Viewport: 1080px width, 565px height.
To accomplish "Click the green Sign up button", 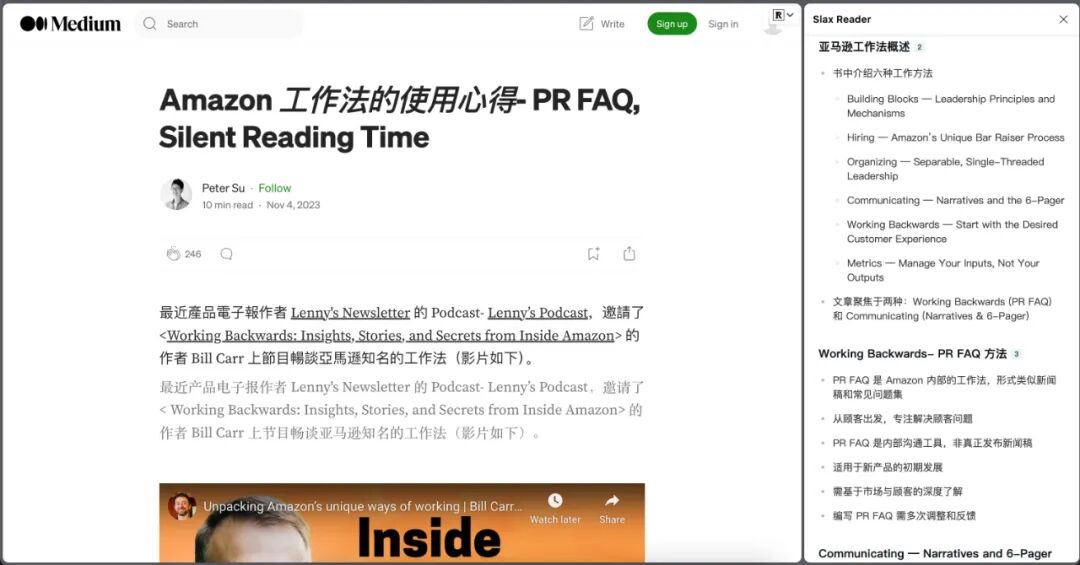I will [672, 23].
